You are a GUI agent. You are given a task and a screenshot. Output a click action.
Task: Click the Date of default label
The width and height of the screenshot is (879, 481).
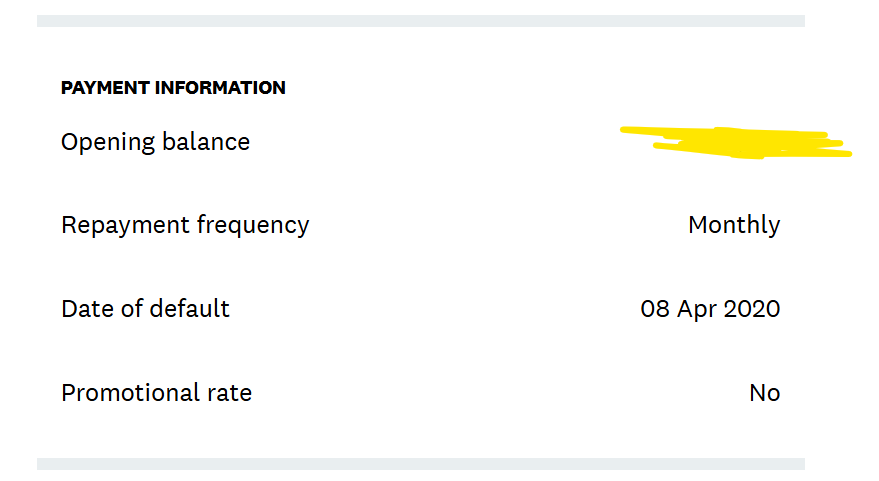(x=145, y=309)
